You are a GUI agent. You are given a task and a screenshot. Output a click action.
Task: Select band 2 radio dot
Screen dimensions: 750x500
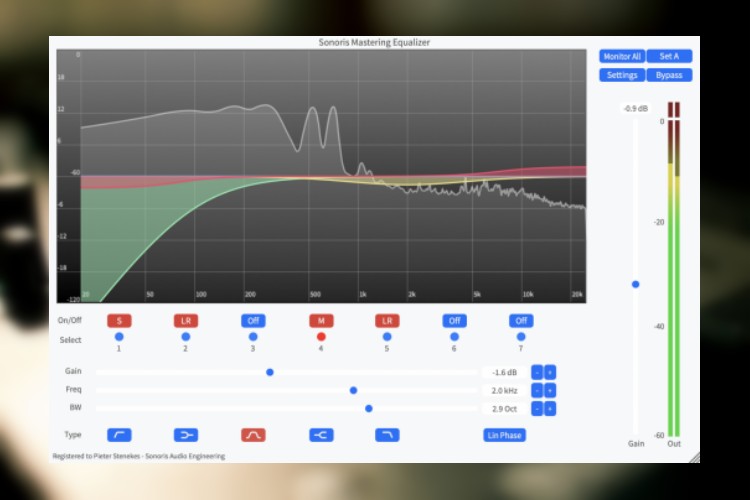click(186, 337)
